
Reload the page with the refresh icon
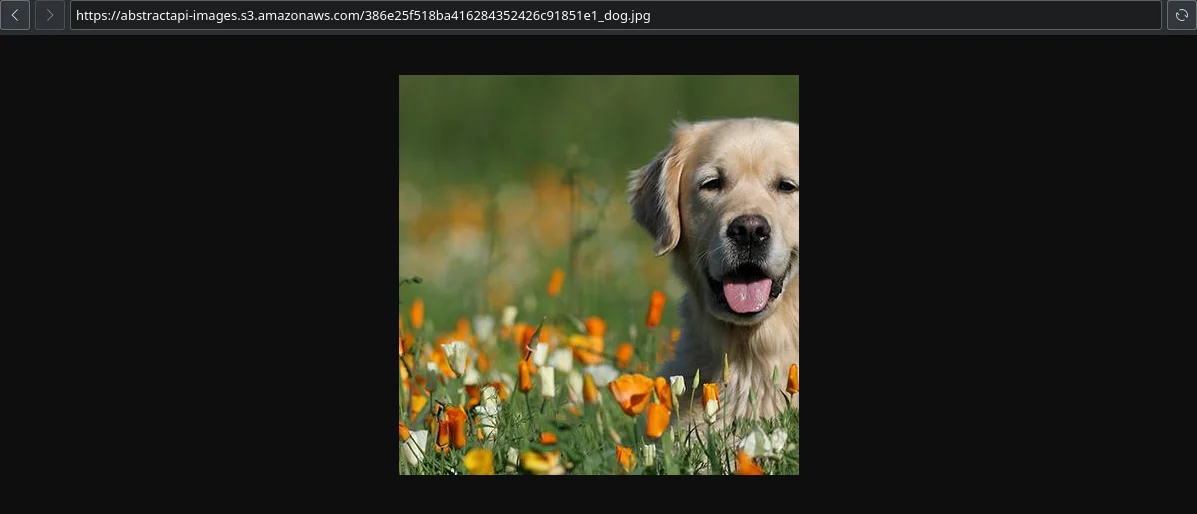click(x=1182, y=15)
